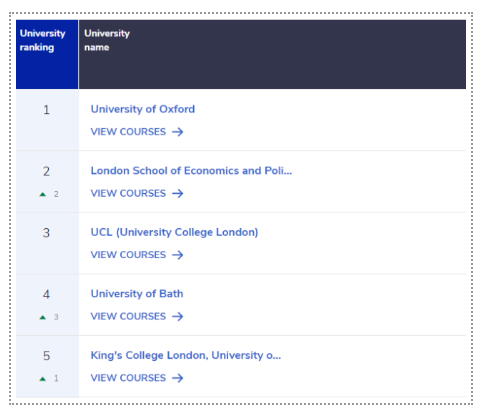481x417 pixels.
Task: Click the arrow icon in the UCL row
Action: (x=178, y=255)
